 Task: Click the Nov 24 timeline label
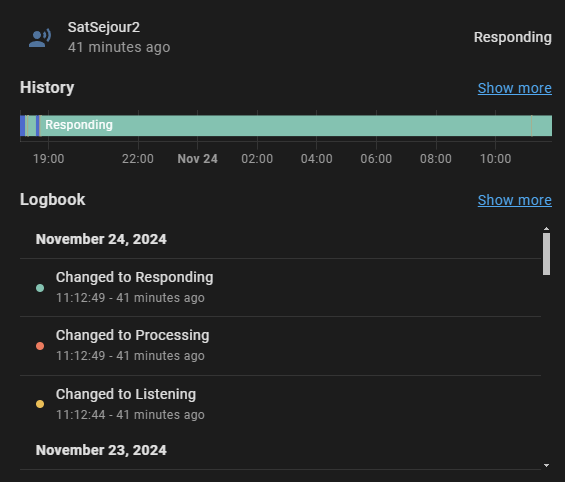coord(197,159)
